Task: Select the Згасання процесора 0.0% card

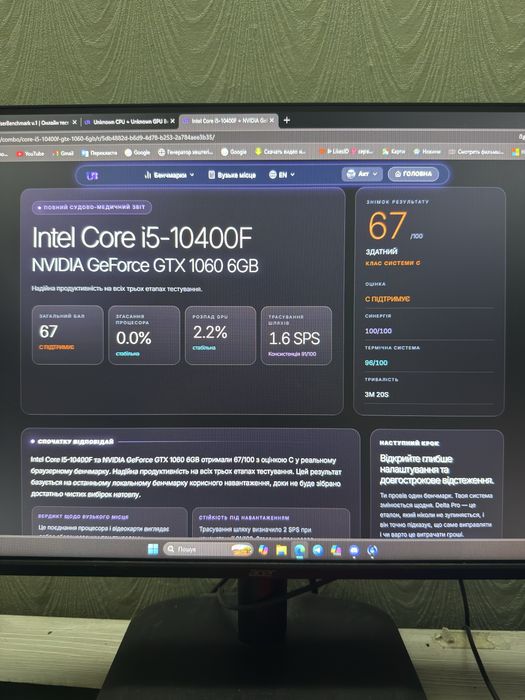Action: tap(144, 335)
